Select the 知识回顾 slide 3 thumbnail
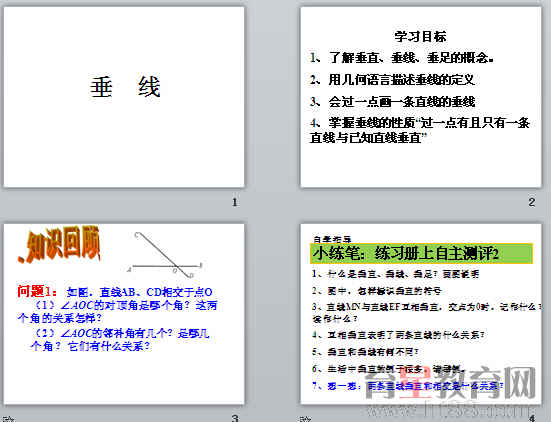551x422 pixels. pos(124,314)
